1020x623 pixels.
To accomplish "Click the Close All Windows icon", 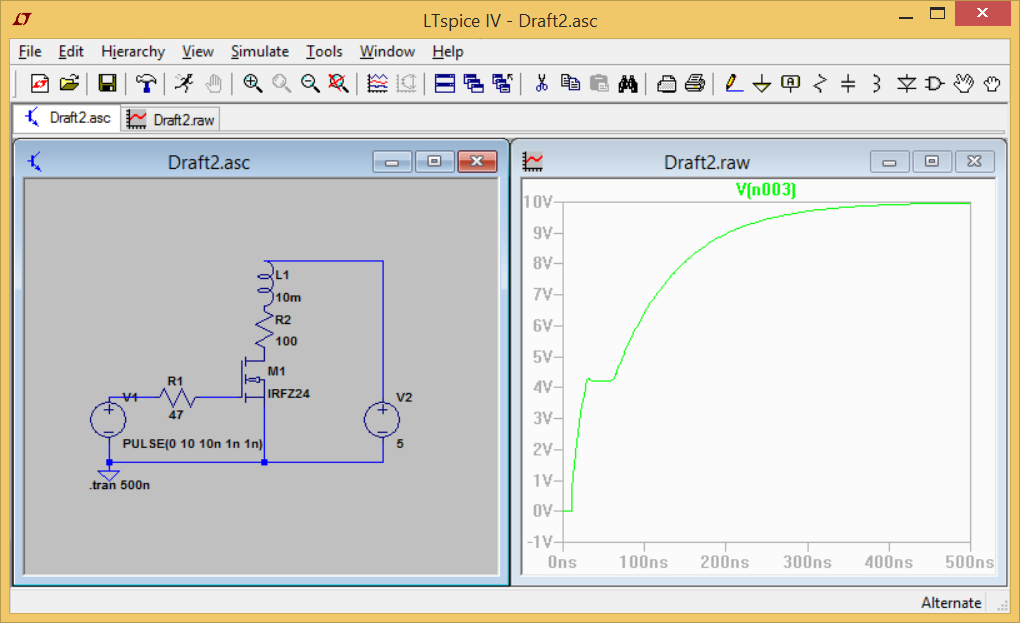I will (503, 83).
